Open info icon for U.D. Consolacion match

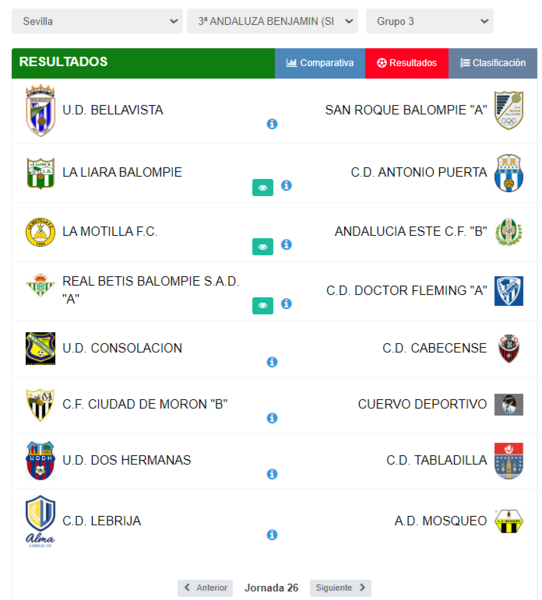[272, 362]
